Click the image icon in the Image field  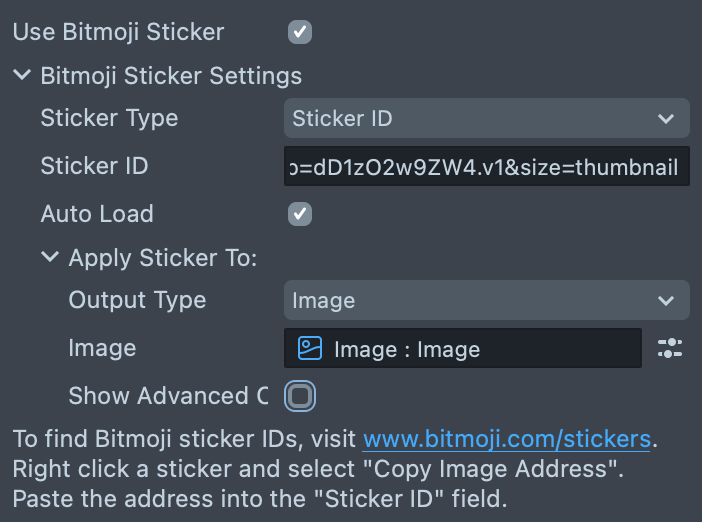point(310,348)
